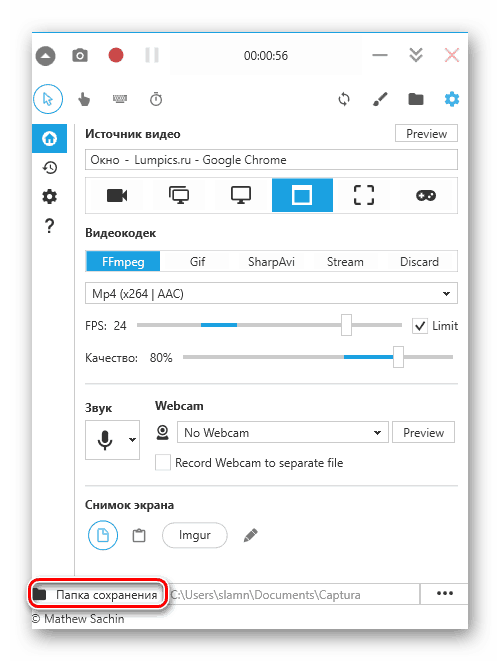The height and width of the screenshot is (661, 500).
Task: Expand the Mp4 (x264 | AAC) format dropdown
Action: [271, 293]
